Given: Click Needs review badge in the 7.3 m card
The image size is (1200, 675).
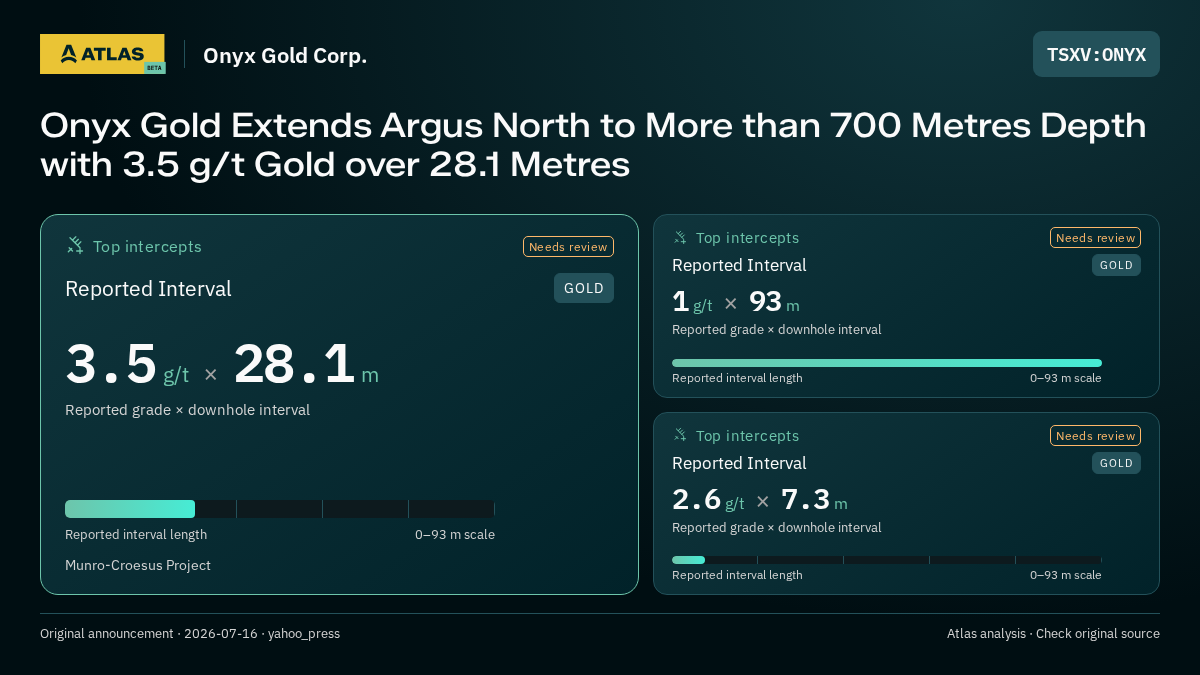Looking at the screenshot, I should (x=1095, y=435).
